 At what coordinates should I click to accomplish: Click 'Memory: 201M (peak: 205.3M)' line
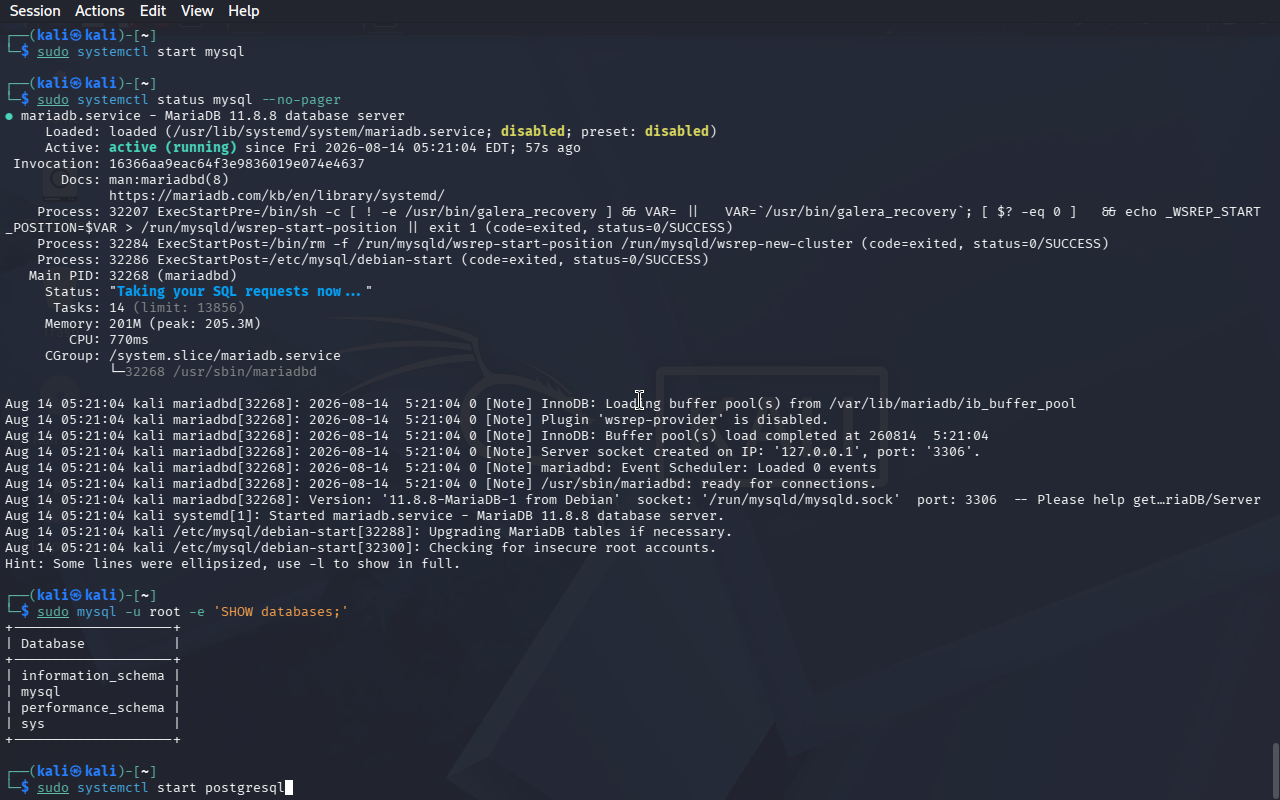tap(153, 324)
